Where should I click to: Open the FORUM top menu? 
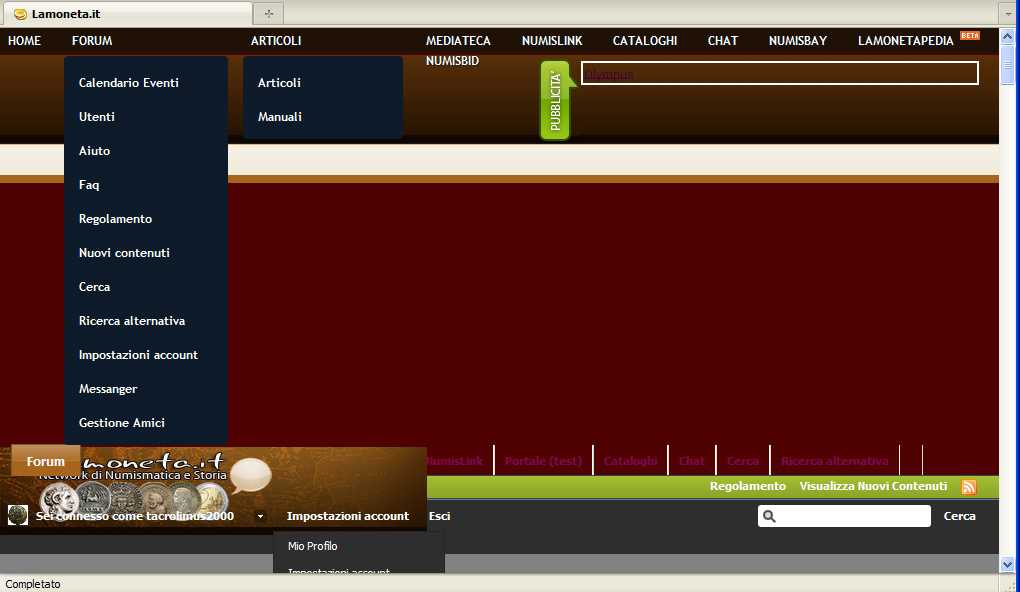92,41
